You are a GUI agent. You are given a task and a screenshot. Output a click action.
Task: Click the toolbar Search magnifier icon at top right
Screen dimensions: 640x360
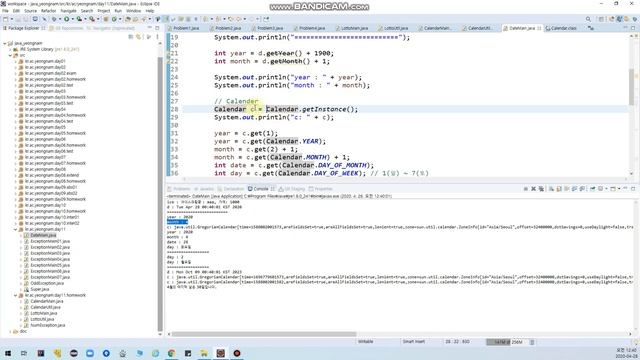pos(588,19)
